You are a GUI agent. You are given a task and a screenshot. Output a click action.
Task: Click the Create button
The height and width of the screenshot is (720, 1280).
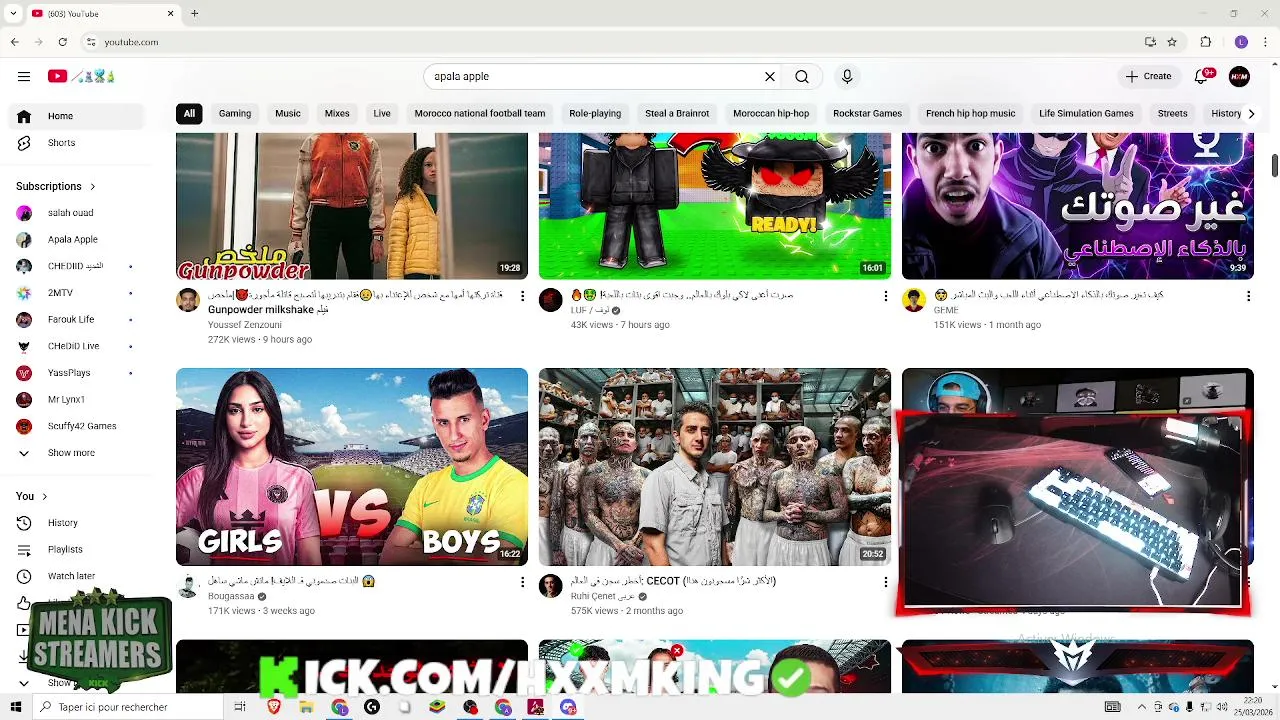tap(1148, 76)
